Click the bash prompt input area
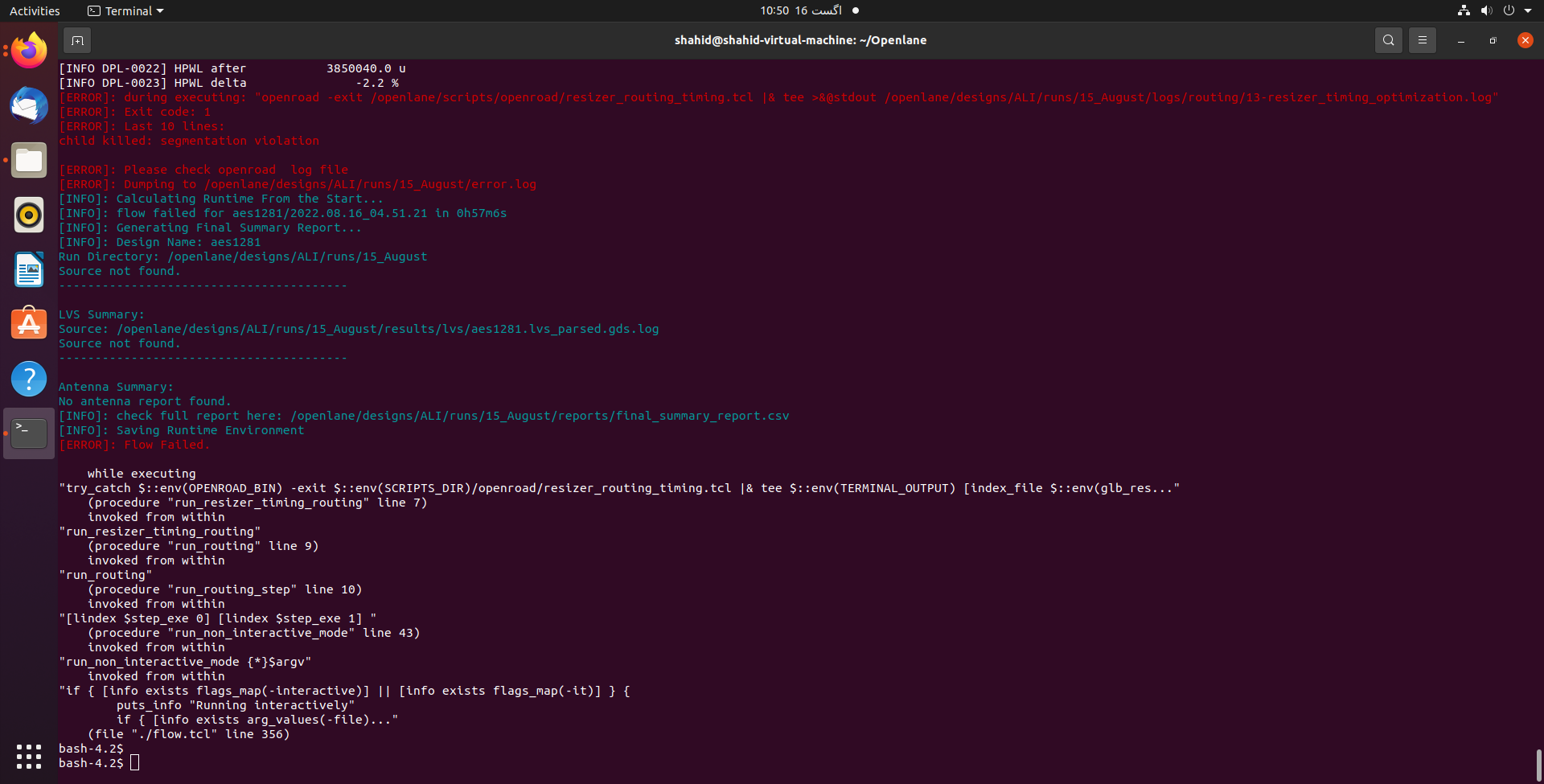The height and width of the screenshot is (784, 1544). coord(135,762)
